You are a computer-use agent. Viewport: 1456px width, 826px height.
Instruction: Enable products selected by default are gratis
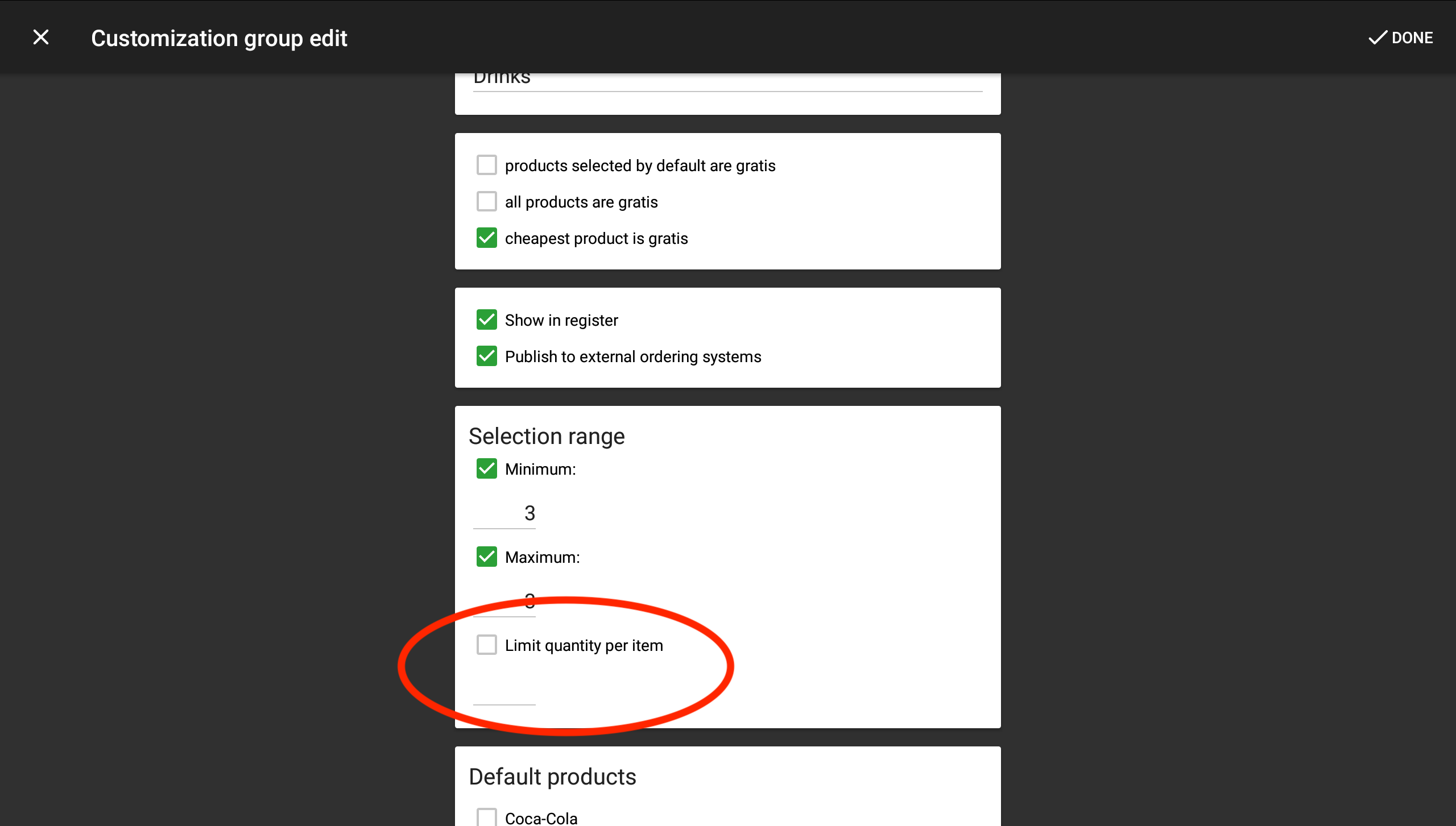click(x=486, y=165)
